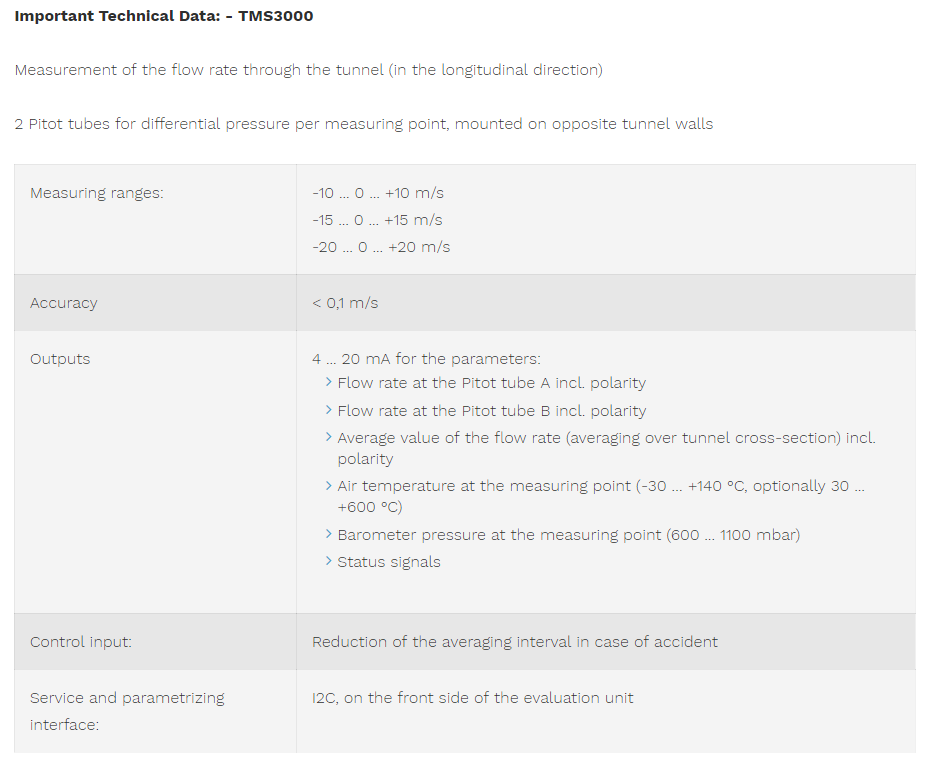This screenshot has width=944, height=763.
Task: Click the chevron before Pitot tube A line
Action: [329, 382]
